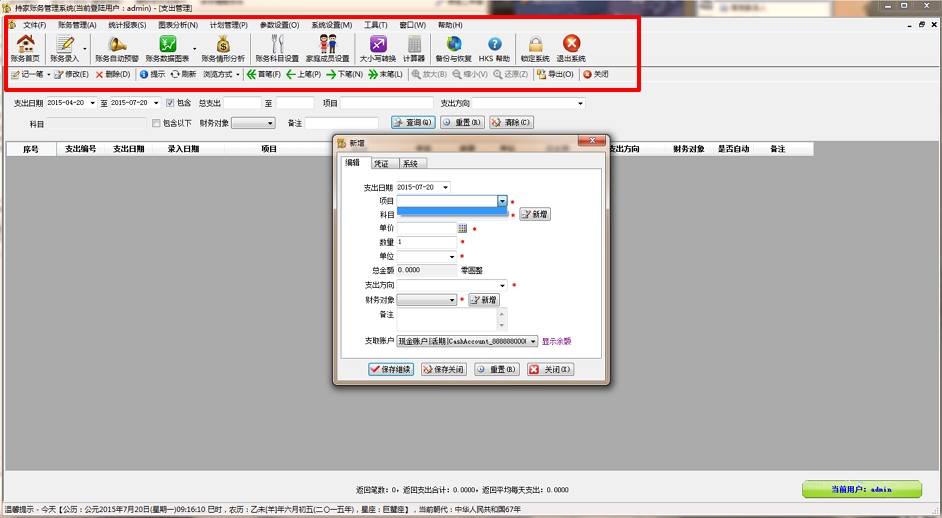Click the 清除(C) button
This screenshot has width=942, height=518.
pos(511,123)
